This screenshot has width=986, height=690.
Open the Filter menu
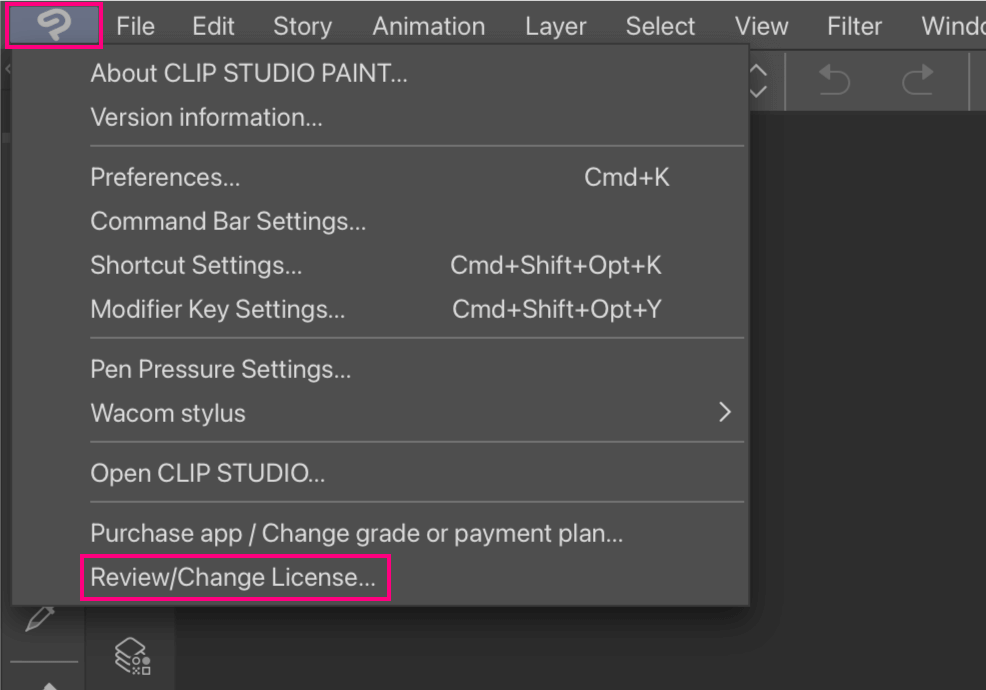(x=854, y=26)
